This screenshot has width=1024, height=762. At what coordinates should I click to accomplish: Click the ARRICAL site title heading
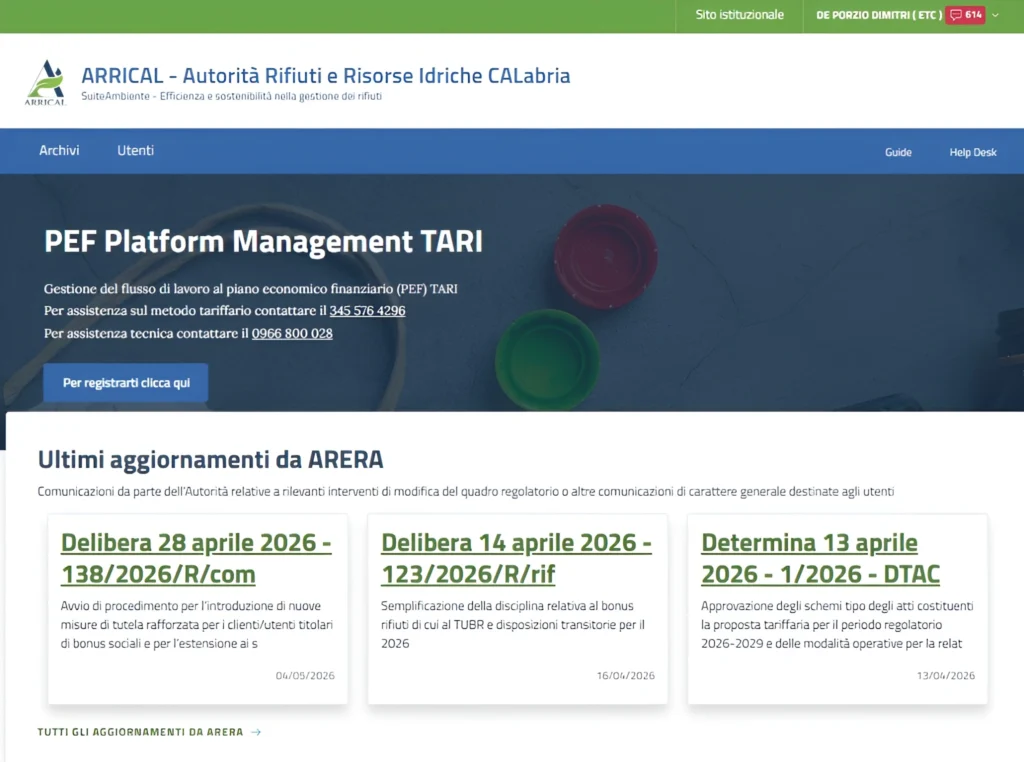[325, 76]
